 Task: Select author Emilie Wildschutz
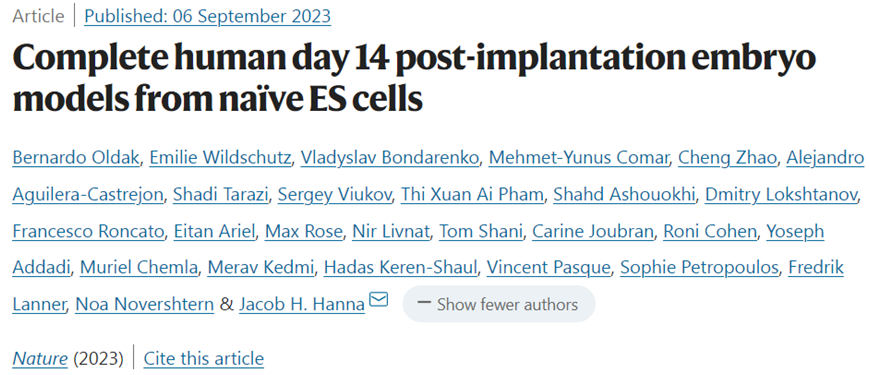(x=222, y=158)
